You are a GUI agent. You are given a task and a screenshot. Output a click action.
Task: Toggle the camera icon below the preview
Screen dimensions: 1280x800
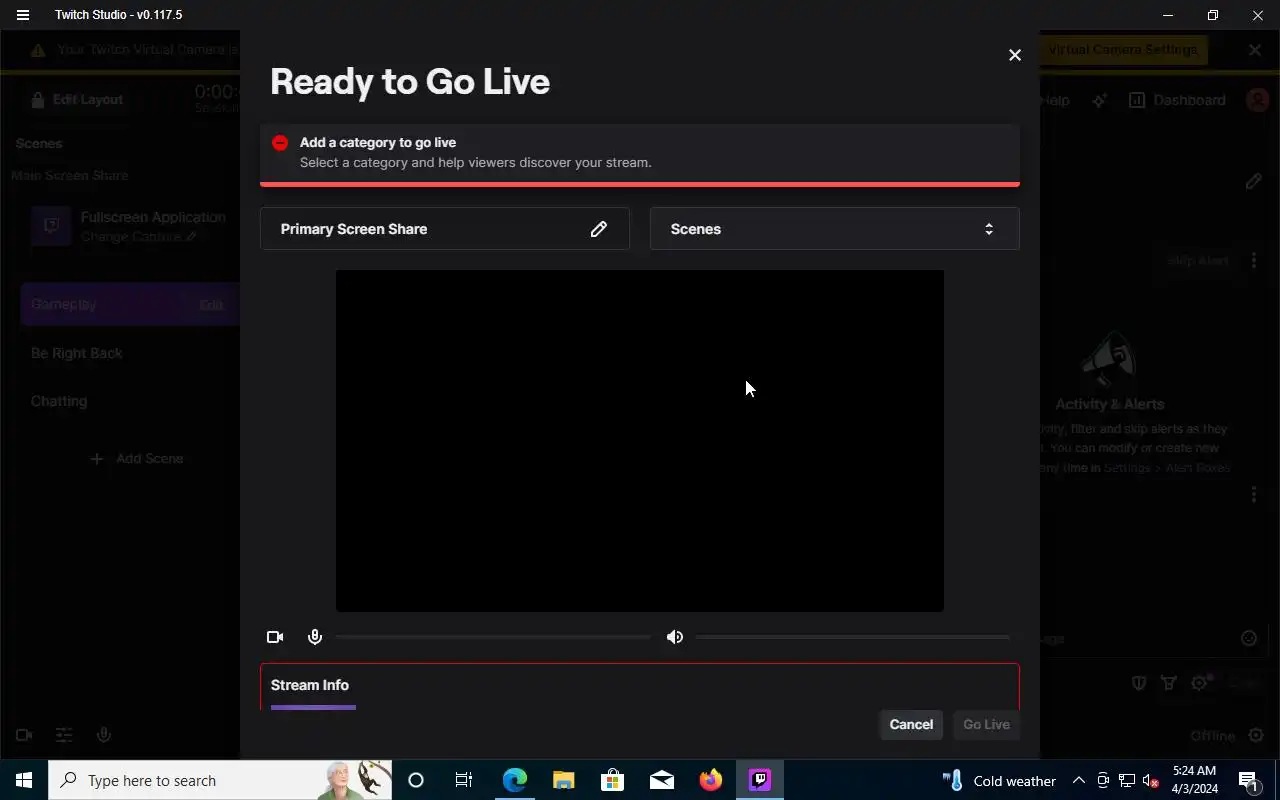coord(275,637)
